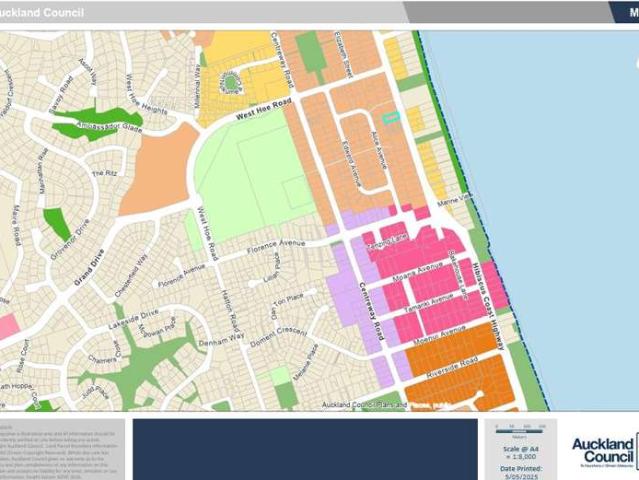Click the 'Grand Drive' label
639x480 pixels.
(x=90, y=267)
